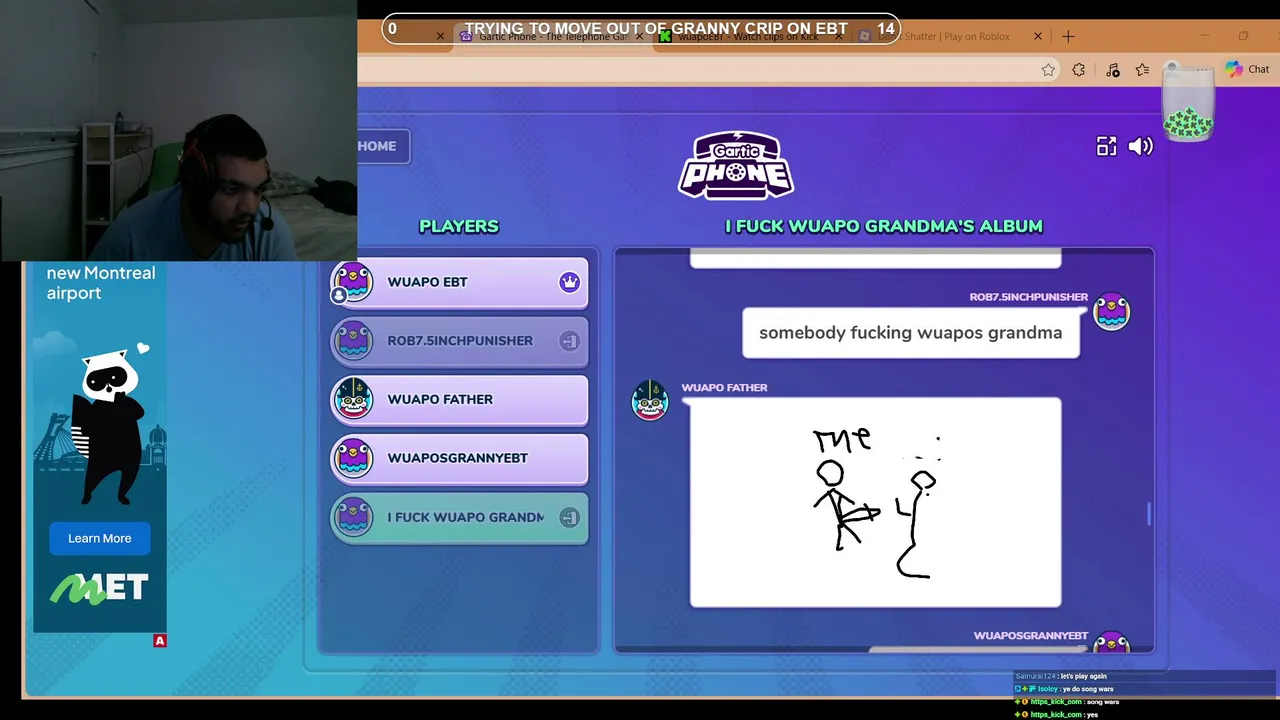This screenshot has height=720, width=1280.
Task: Click the MET logo in the ad
Action: coord(100,589)
